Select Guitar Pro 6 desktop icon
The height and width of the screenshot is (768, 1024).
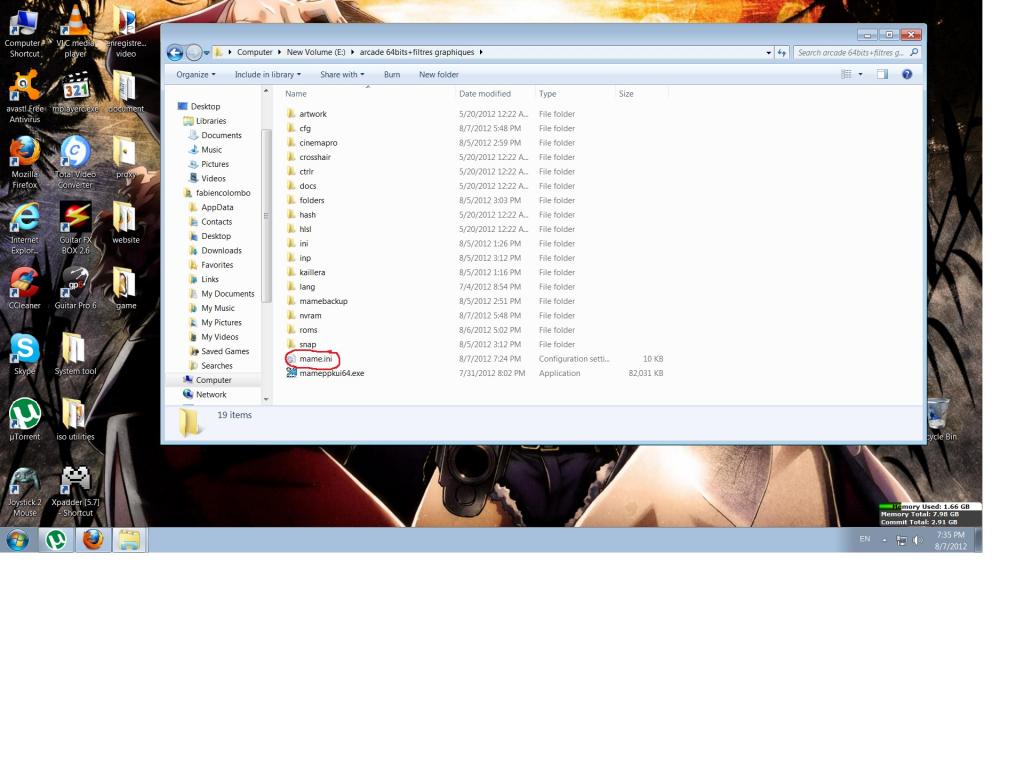[x=75, y=288]
